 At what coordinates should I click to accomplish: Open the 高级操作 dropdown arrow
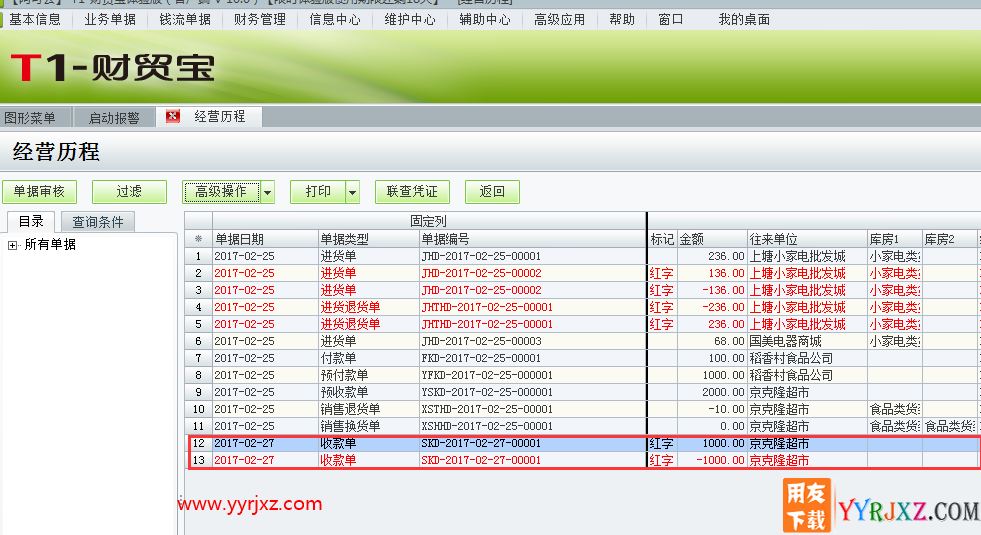(x=268, y=192)
